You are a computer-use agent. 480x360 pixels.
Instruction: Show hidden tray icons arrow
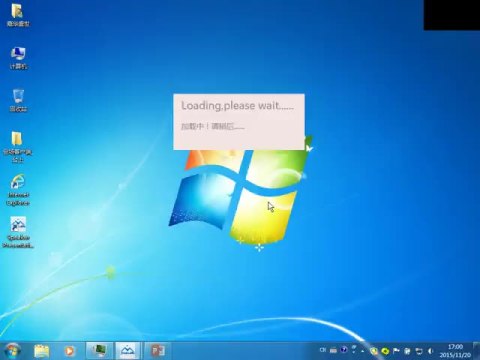[x=363, y=351]
